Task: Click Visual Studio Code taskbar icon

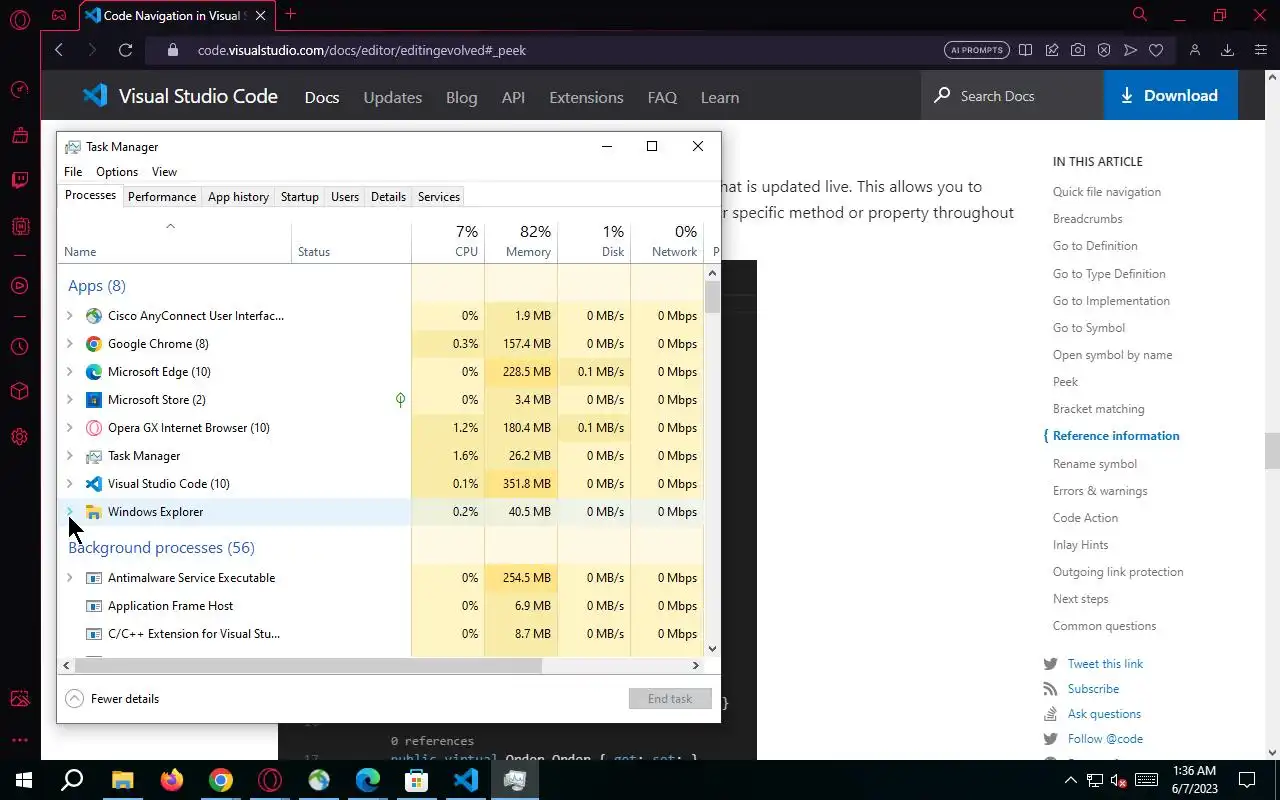Action: point(466,780)
